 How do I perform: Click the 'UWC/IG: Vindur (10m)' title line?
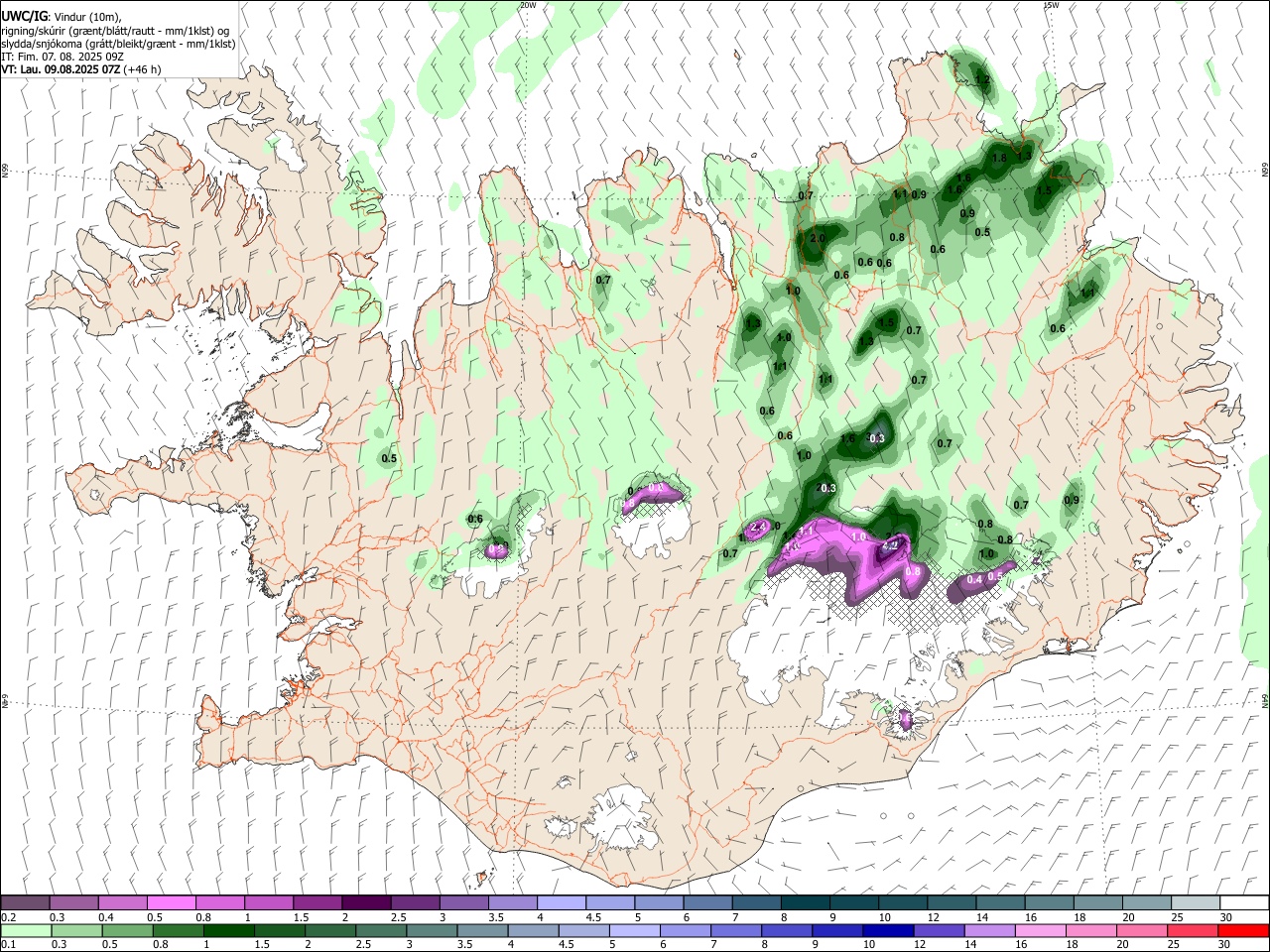pyautogui.click(x=63, y=17)
